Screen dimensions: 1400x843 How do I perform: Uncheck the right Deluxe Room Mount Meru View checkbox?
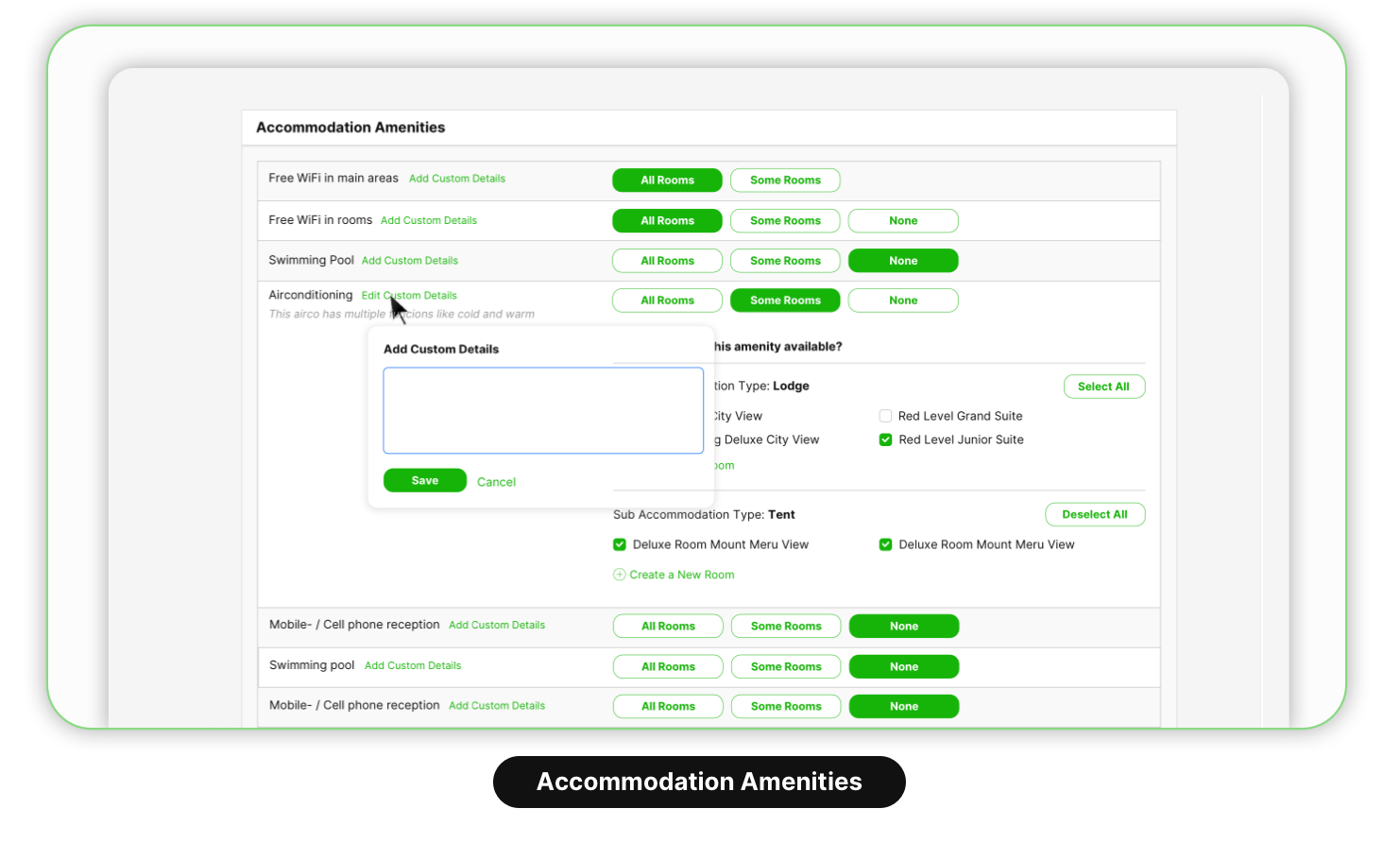885,544
